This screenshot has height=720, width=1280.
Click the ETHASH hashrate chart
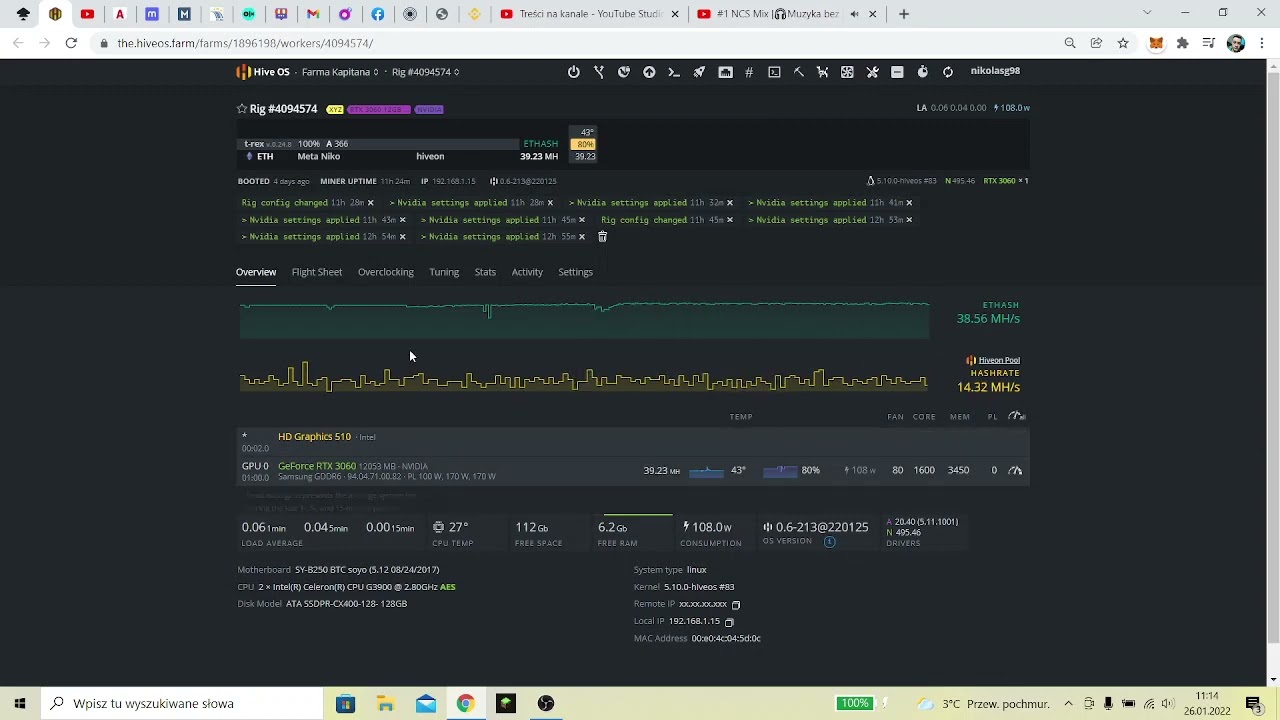point(584,320)
